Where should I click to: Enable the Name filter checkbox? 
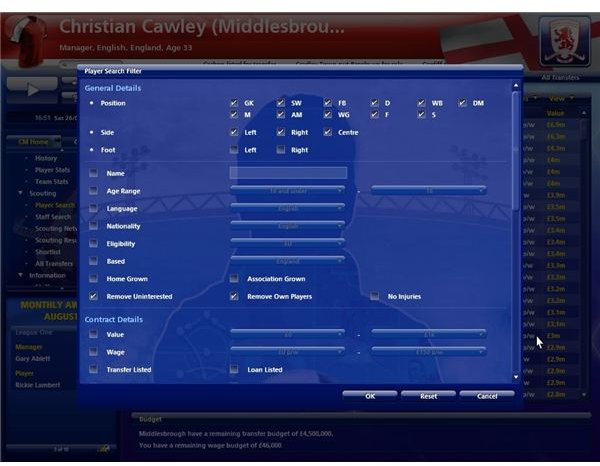click(x=93, y=173)
